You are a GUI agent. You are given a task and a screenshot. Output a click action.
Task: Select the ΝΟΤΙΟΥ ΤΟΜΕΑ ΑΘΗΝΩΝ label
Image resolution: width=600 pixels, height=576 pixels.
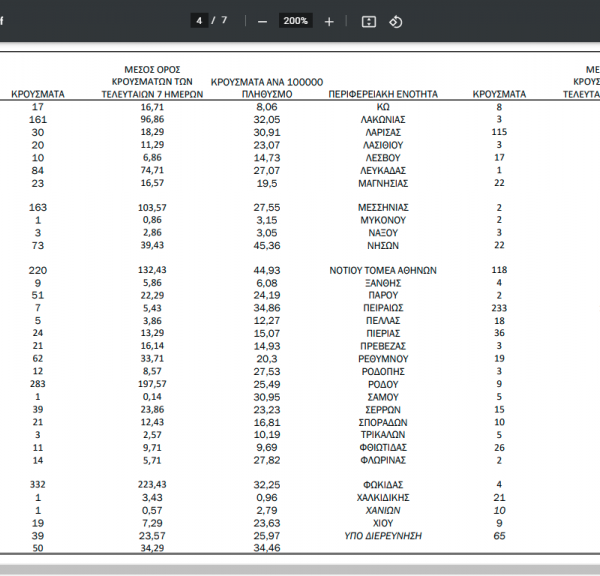tap(383, 271)
